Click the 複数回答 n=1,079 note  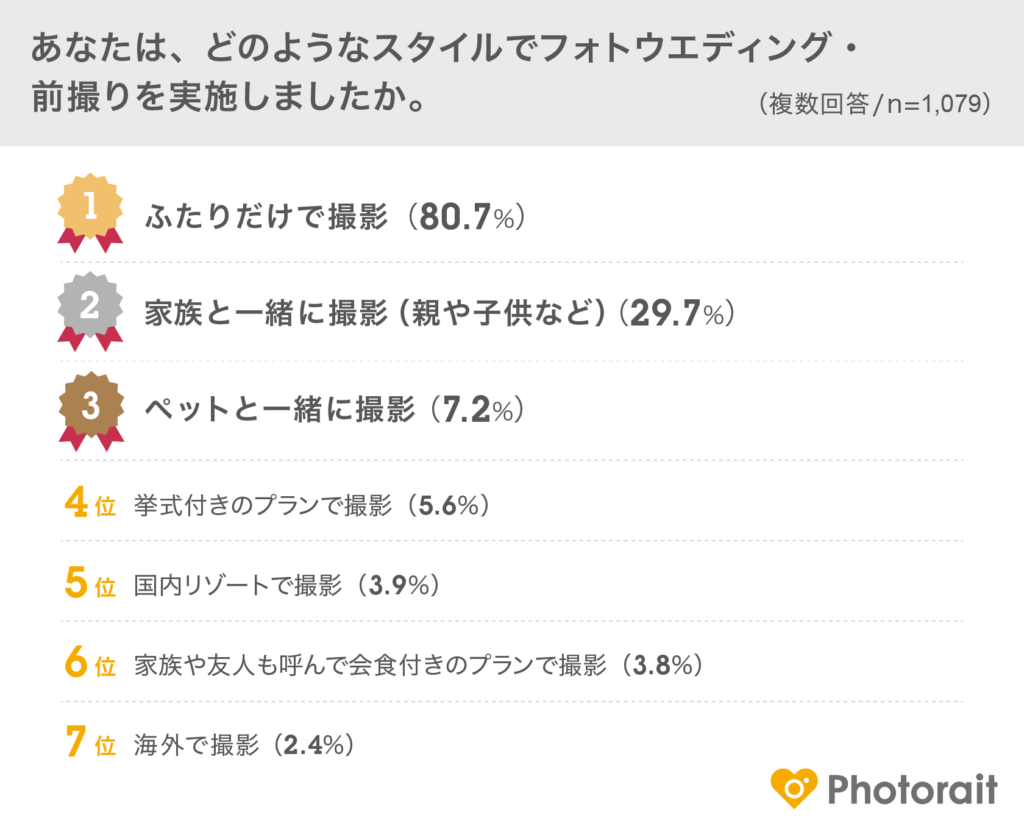(x=874, y=104)
